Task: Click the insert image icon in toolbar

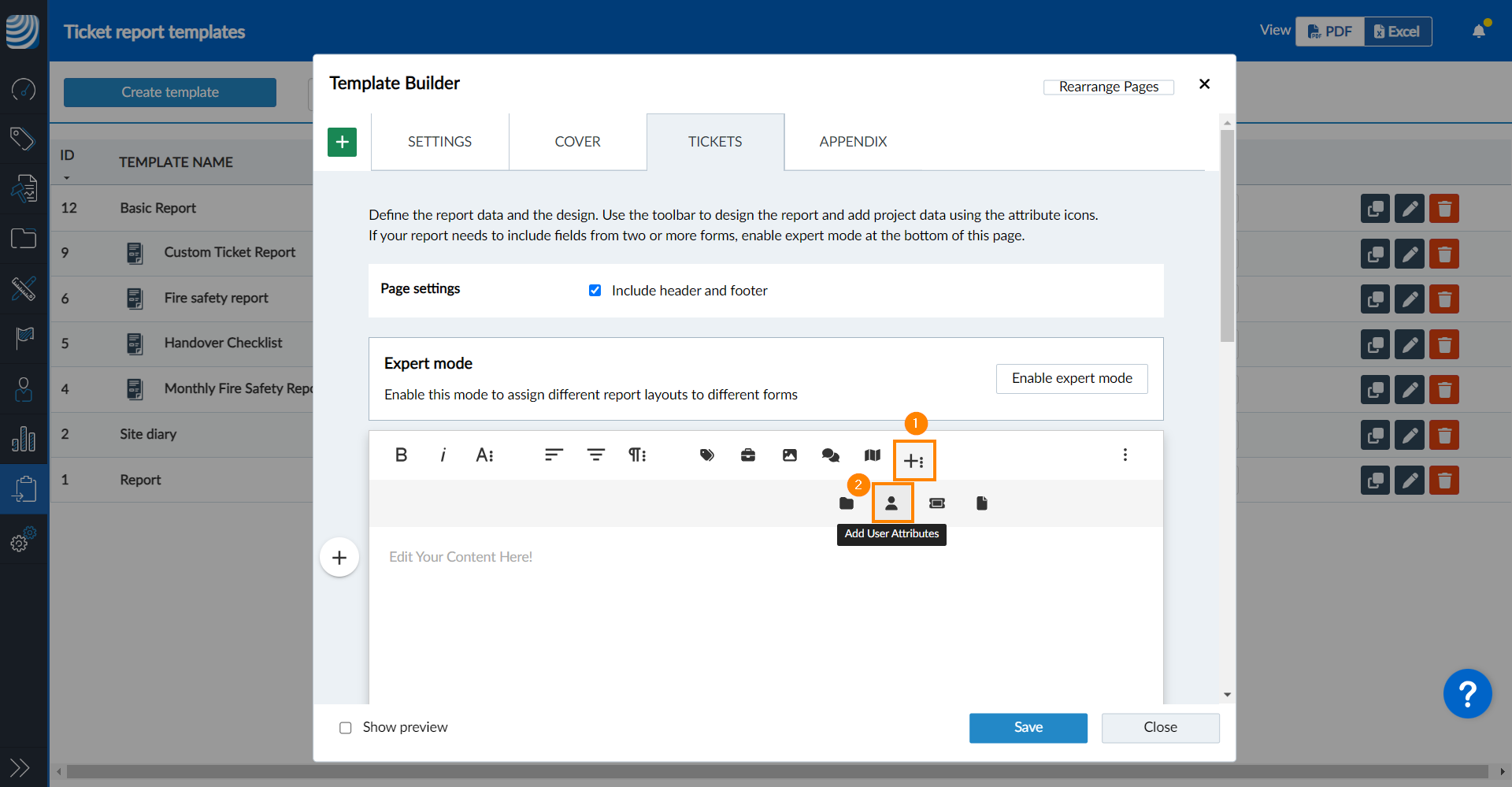Action: coord(789,455)
